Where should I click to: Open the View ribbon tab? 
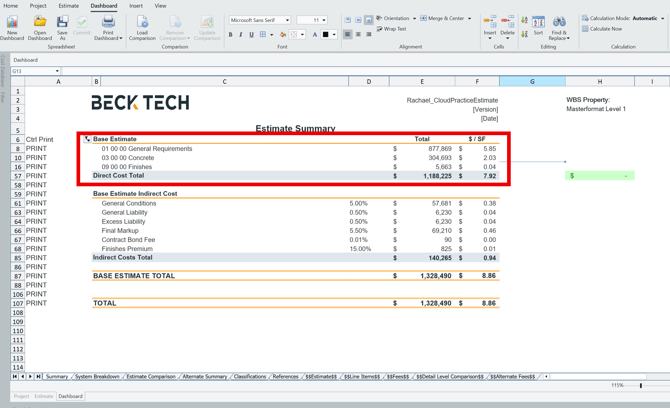coord(160,6)
